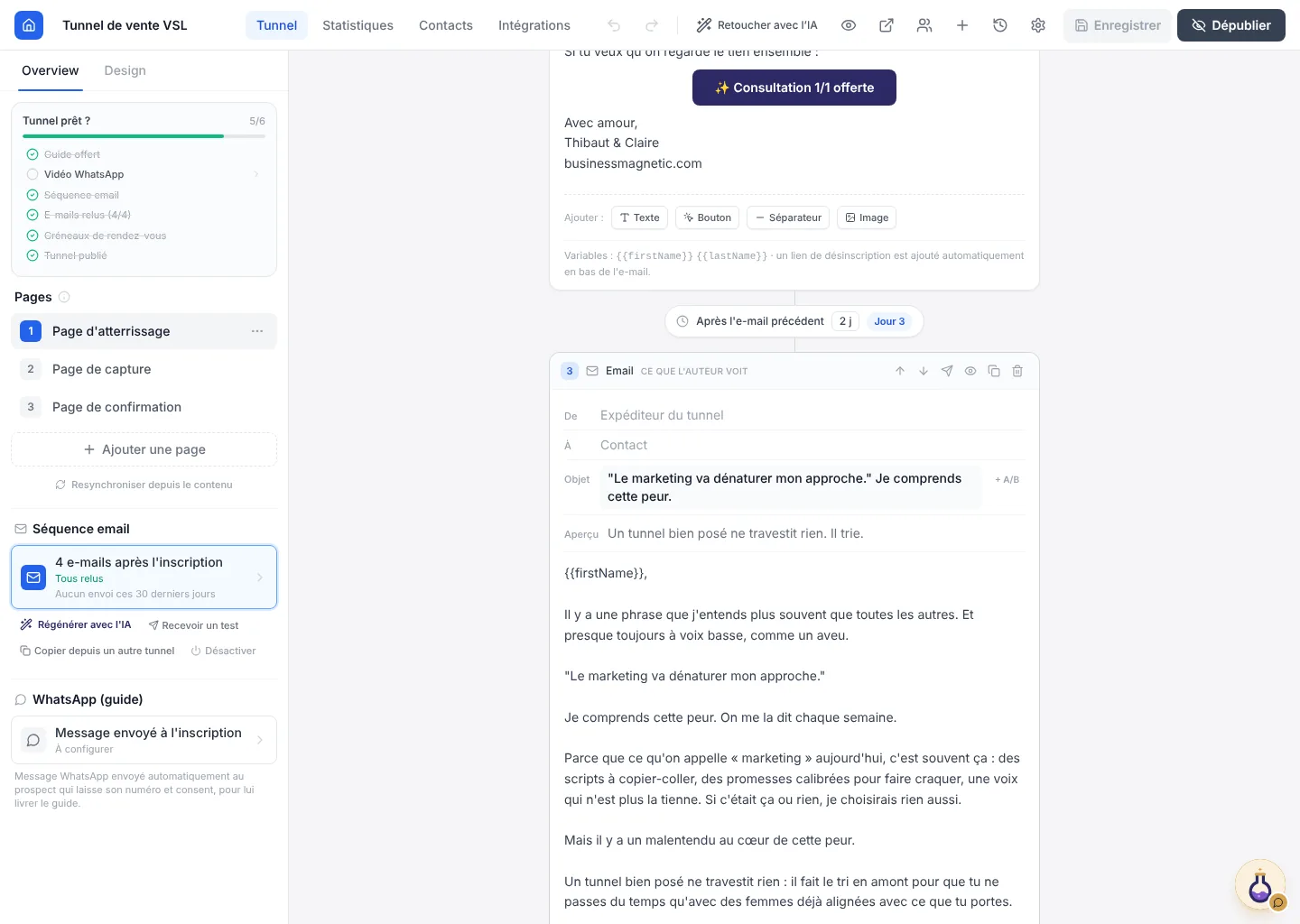Click the magic wand Retoucher avec l'IA button

[x=757, y=25]
